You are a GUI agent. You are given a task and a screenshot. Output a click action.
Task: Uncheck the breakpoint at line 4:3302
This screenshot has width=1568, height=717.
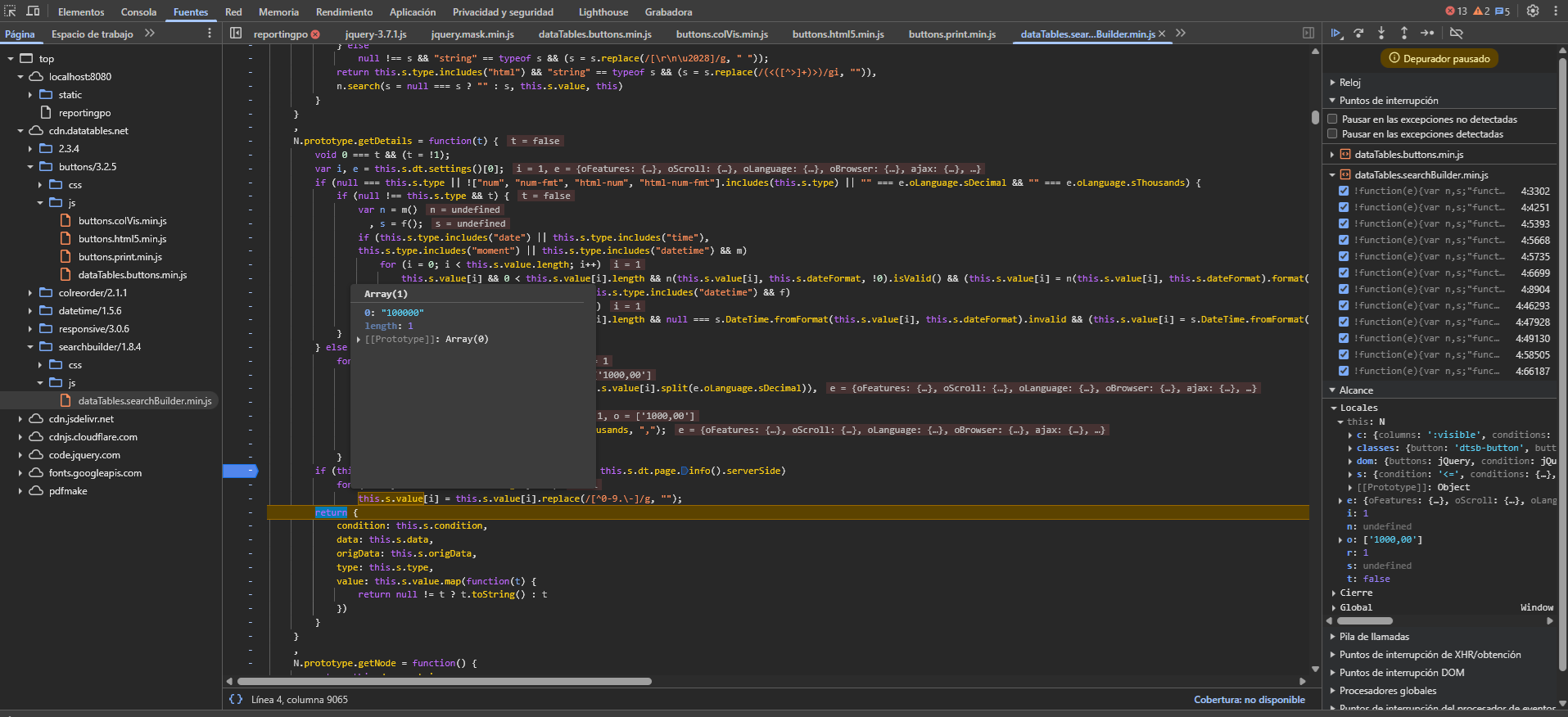pyautogui.click(x=1344, y=192)
